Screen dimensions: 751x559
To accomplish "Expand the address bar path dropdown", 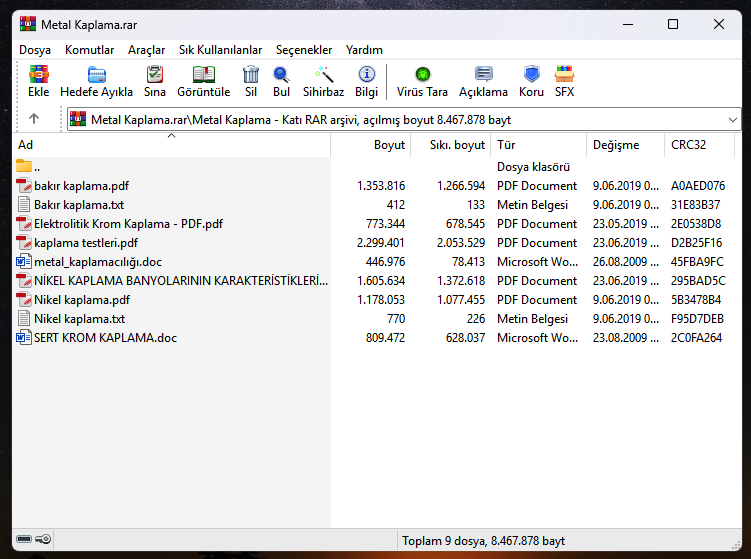I will tap(732, 119).
